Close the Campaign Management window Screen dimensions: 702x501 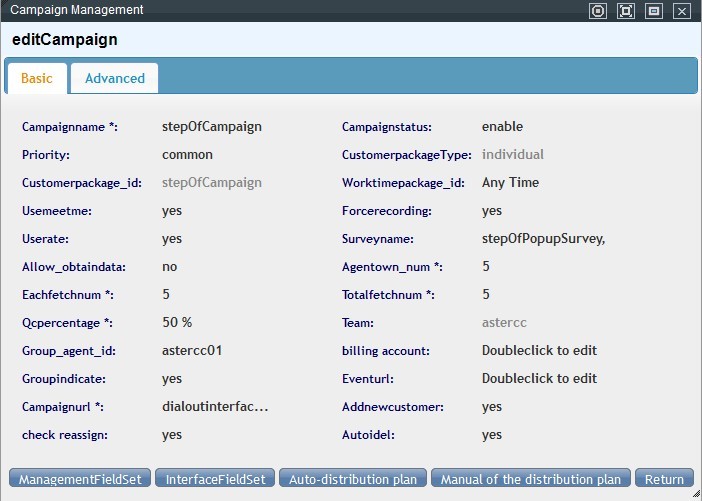coord(682,11)
